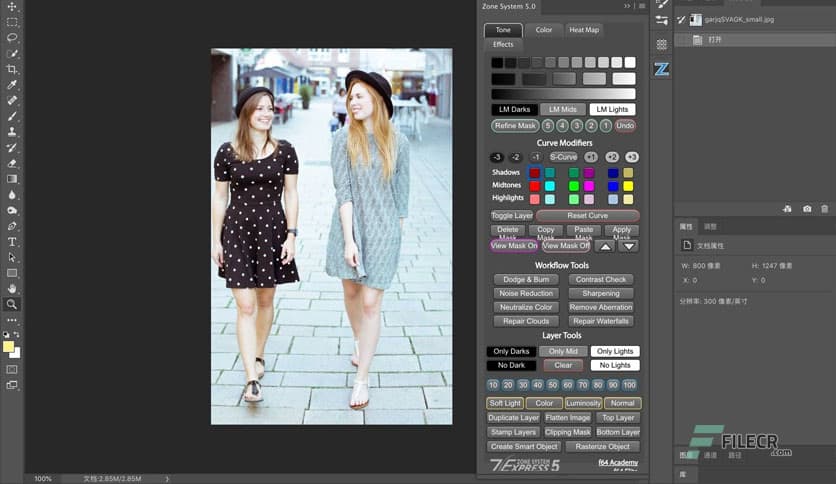Select the History Brush tool
The width and height of the screenshot is (836, 484).
[12, 148]
